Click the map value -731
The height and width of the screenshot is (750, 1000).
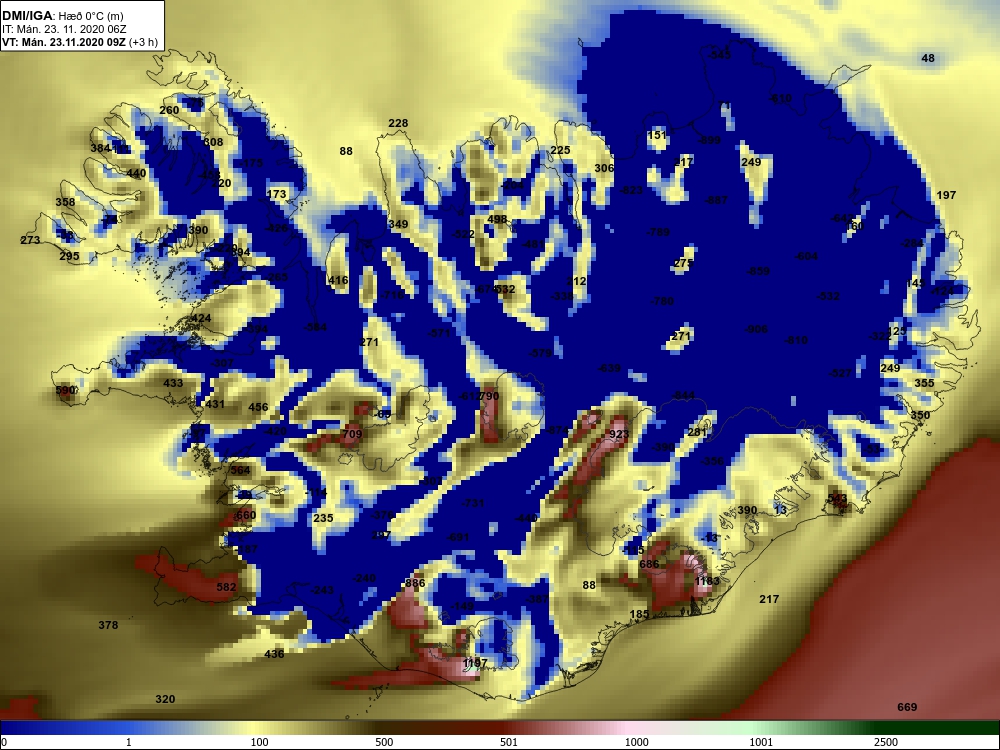(473, 503)
